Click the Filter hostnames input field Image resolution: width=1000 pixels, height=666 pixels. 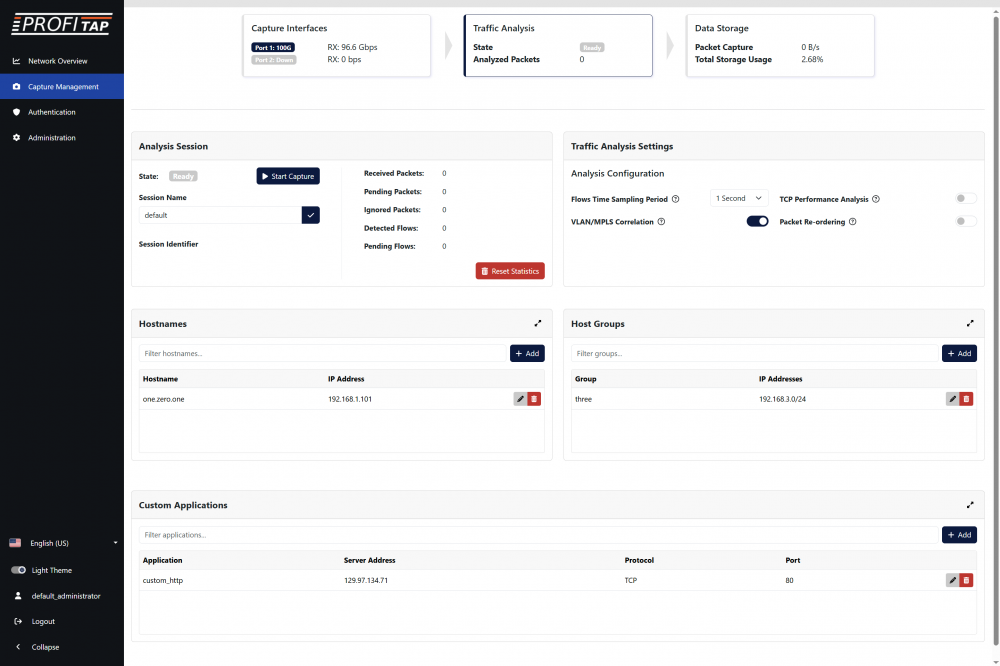(x=324, y=353)
